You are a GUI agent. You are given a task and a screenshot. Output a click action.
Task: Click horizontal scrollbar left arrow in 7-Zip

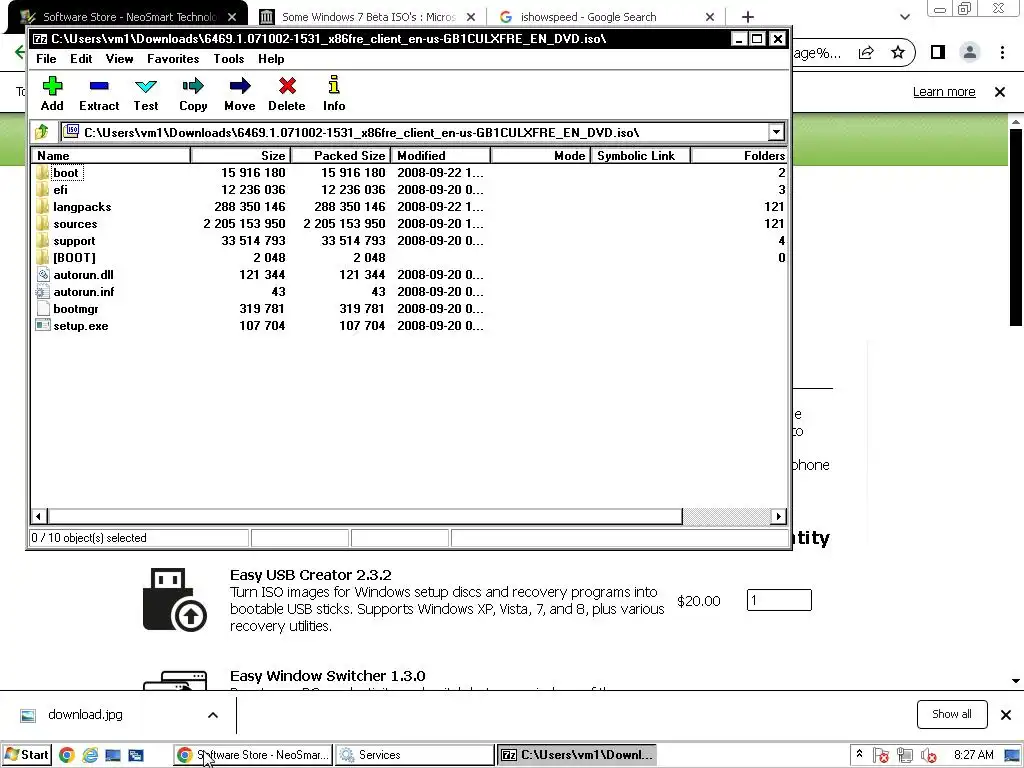(39, 517)
